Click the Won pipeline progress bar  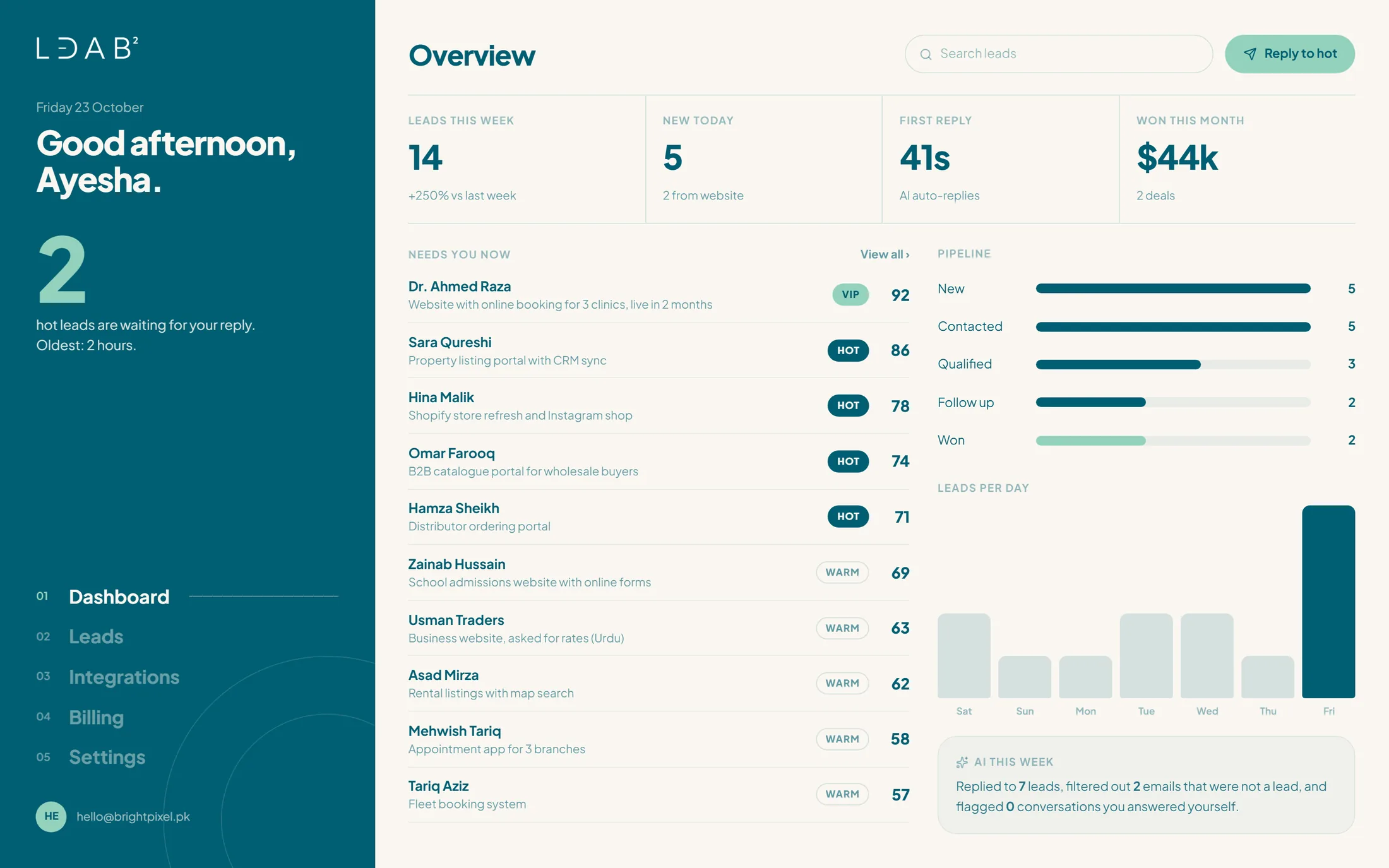coord(1173,441)
